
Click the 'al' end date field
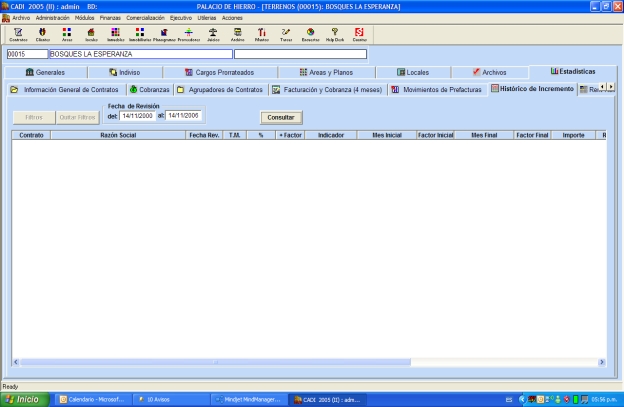click(x=184, y=115)
